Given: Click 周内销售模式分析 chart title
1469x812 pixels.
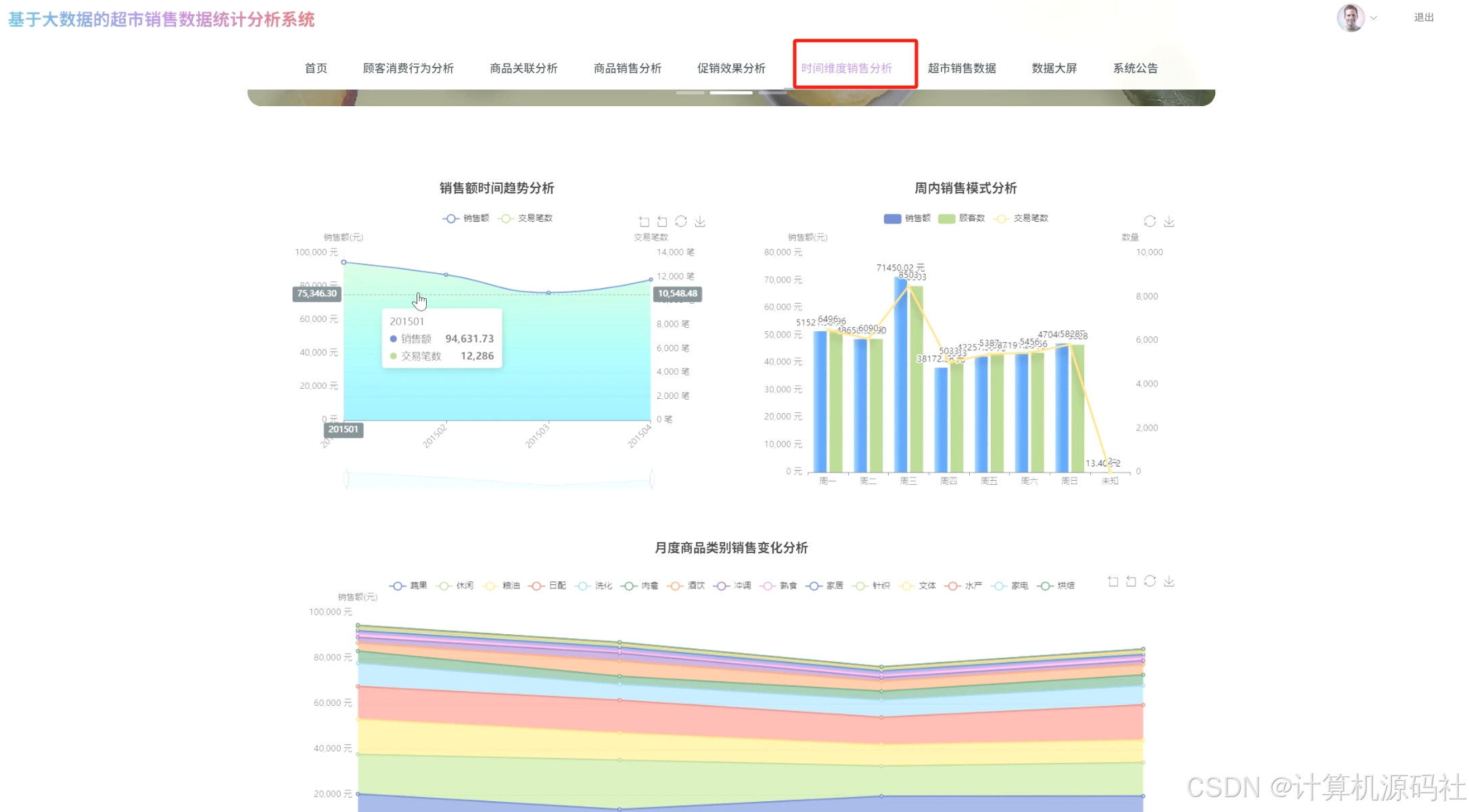Looking at the screenshot, I should 965,188.
